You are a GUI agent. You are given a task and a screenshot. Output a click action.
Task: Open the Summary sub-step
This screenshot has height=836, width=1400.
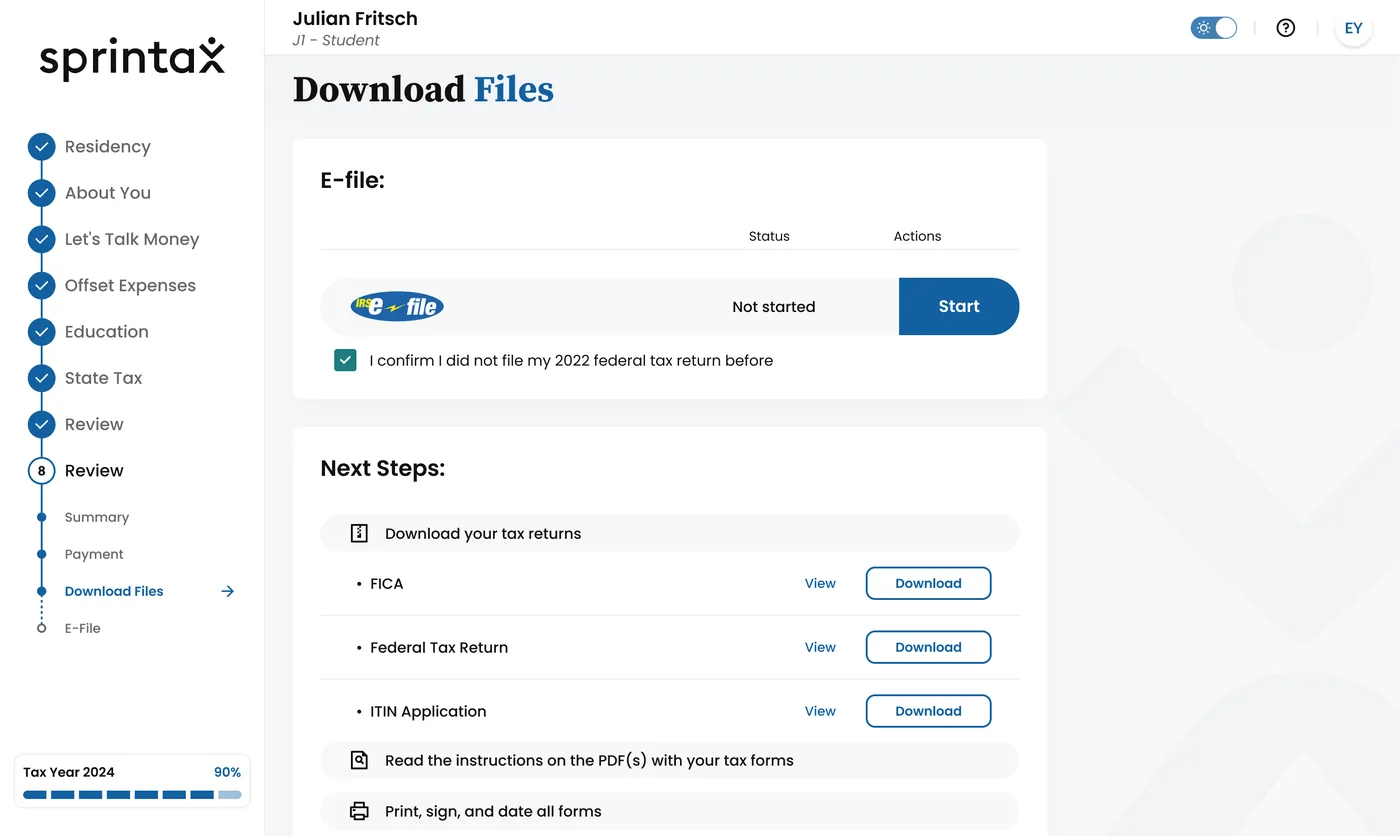(x=97, y=517)
